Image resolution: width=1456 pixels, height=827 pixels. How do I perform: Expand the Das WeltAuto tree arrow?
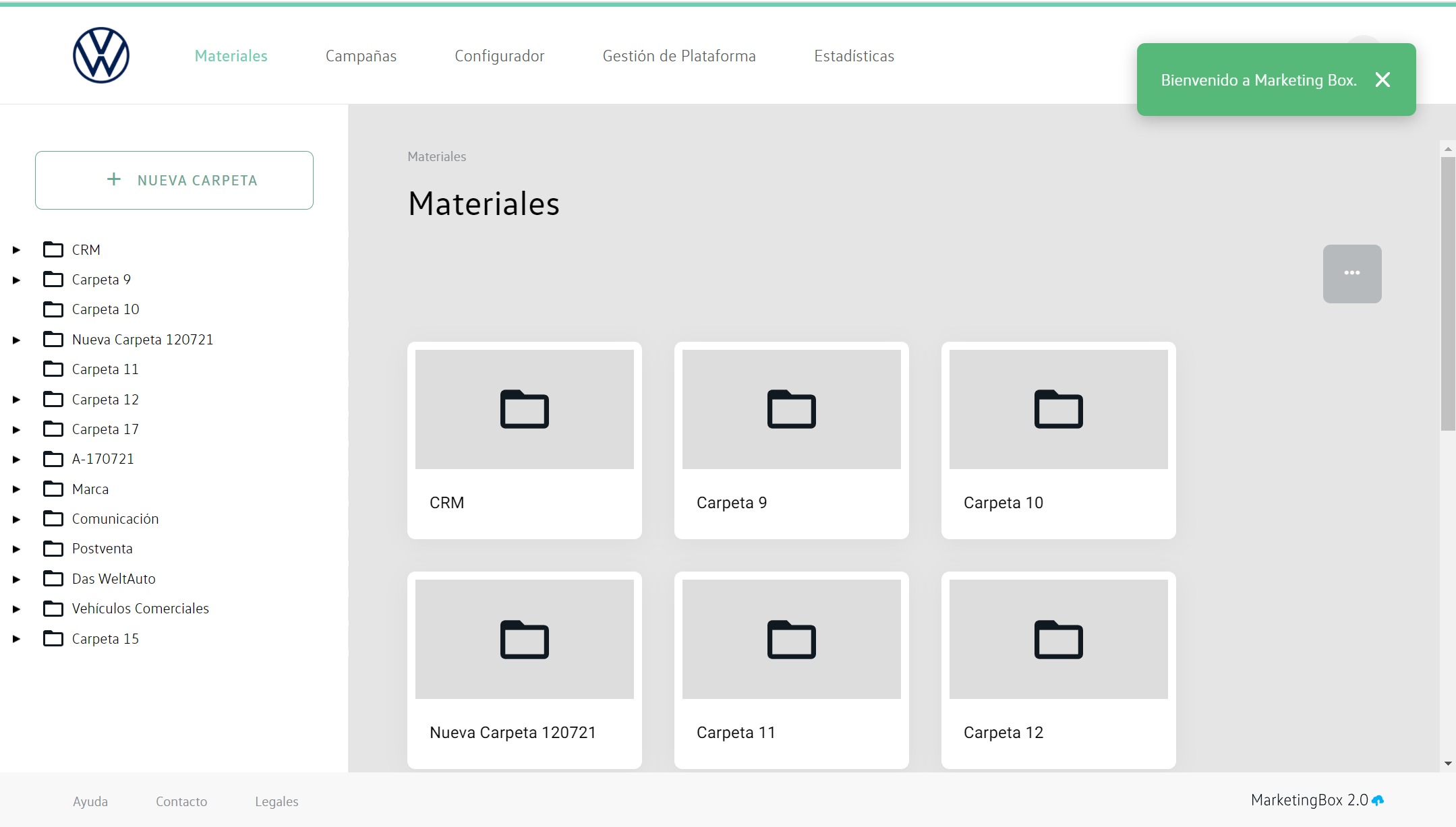16,579
